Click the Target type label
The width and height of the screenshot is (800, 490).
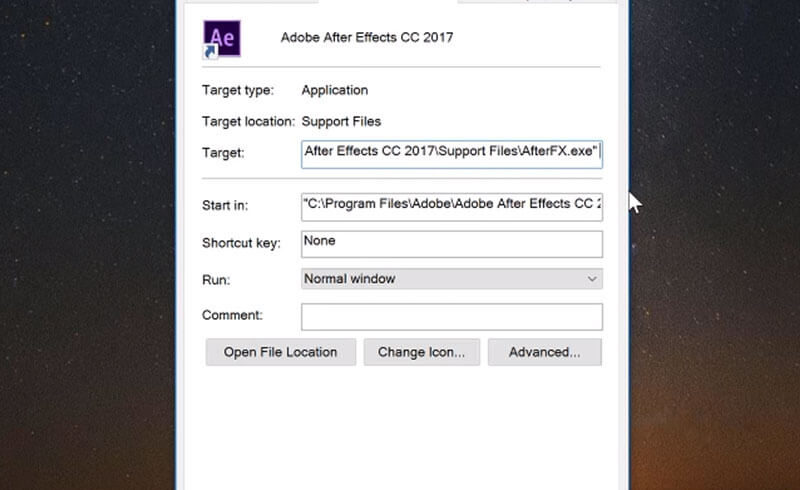tap(238, 90)
